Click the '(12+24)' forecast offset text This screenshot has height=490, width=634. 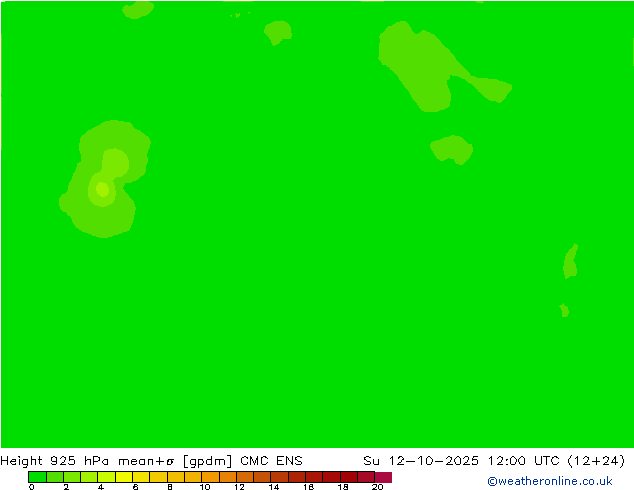596,461
